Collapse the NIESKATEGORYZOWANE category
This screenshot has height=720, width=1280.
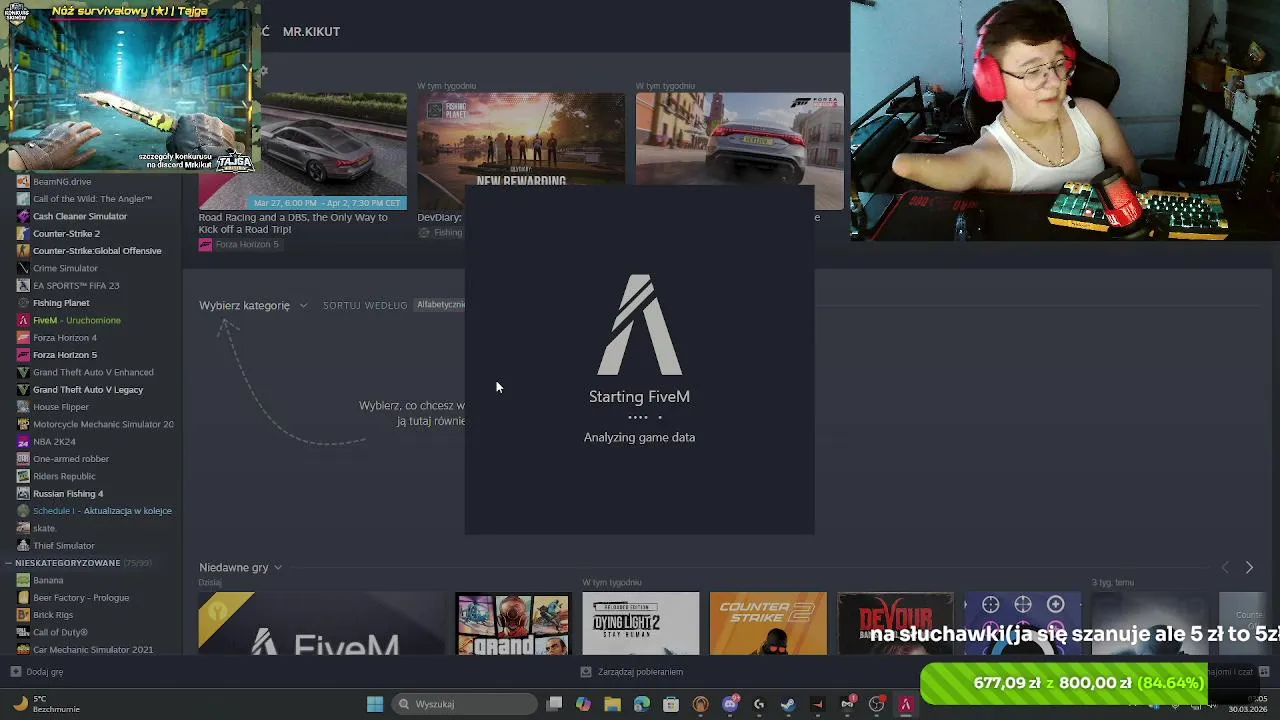click(x=9, y=563)
